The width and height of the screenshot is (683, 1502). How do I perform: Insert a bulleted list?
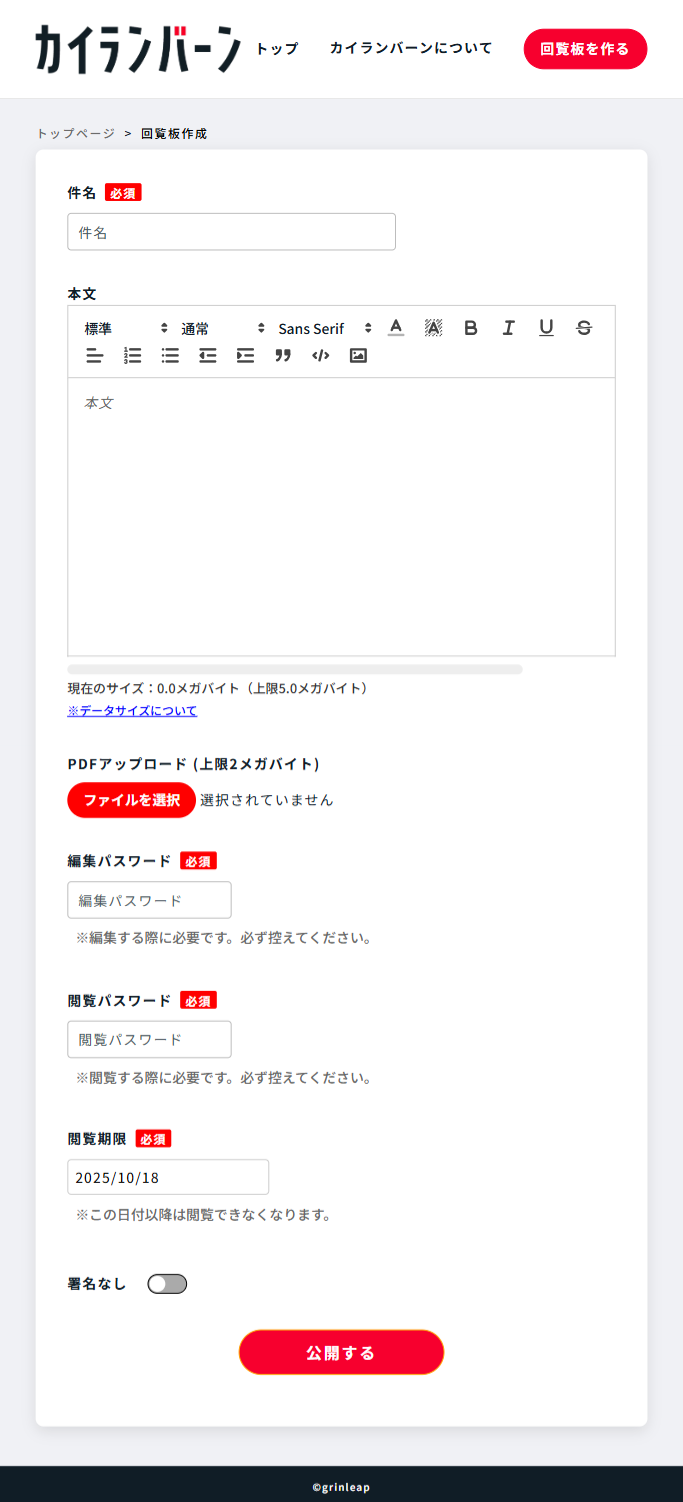click(170, 355)
